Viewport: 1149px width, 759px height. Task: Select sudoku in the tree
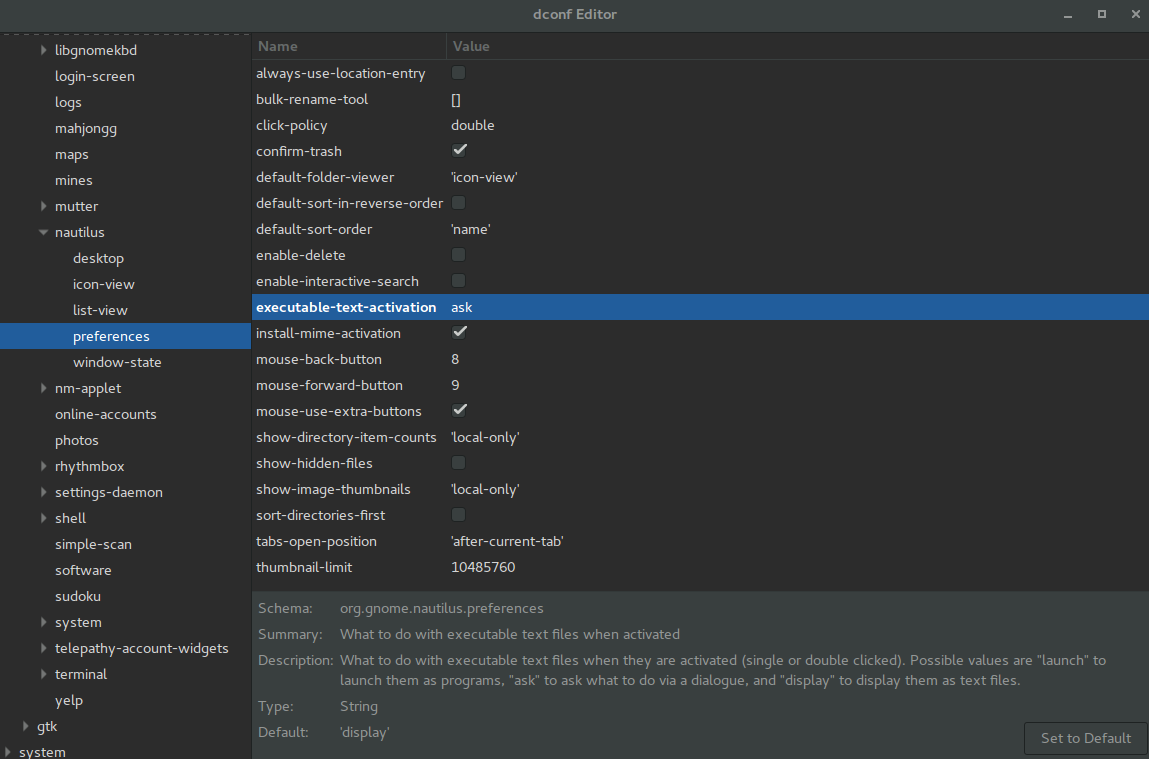point(78,596)
